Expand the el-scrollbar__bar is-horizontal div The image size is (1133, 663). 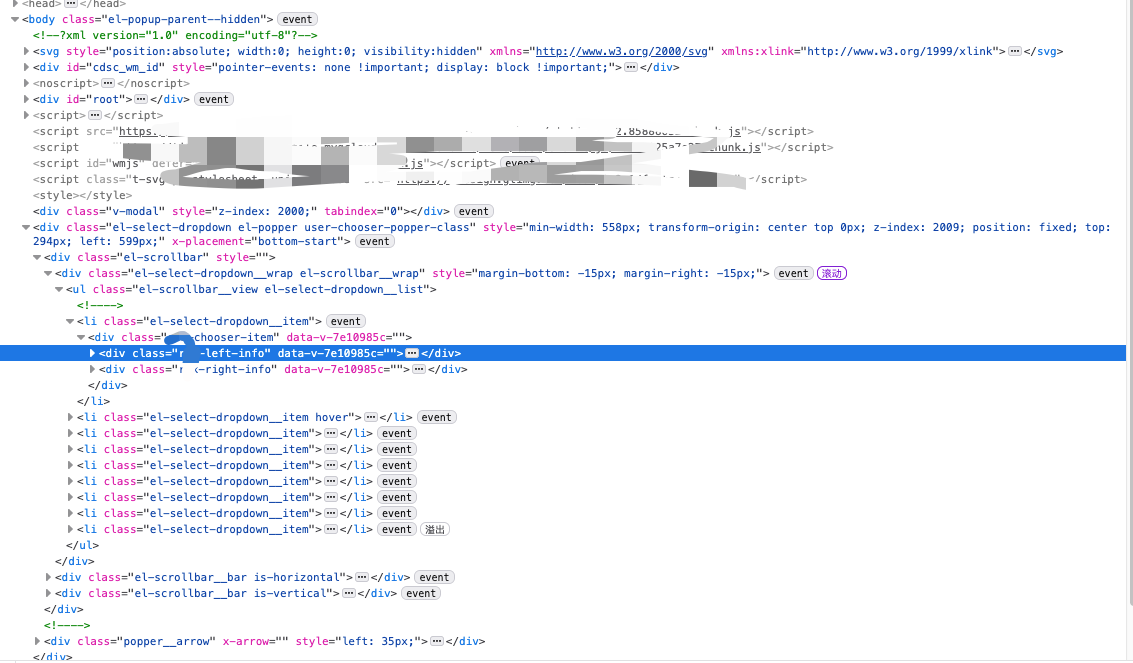(49, 577)
